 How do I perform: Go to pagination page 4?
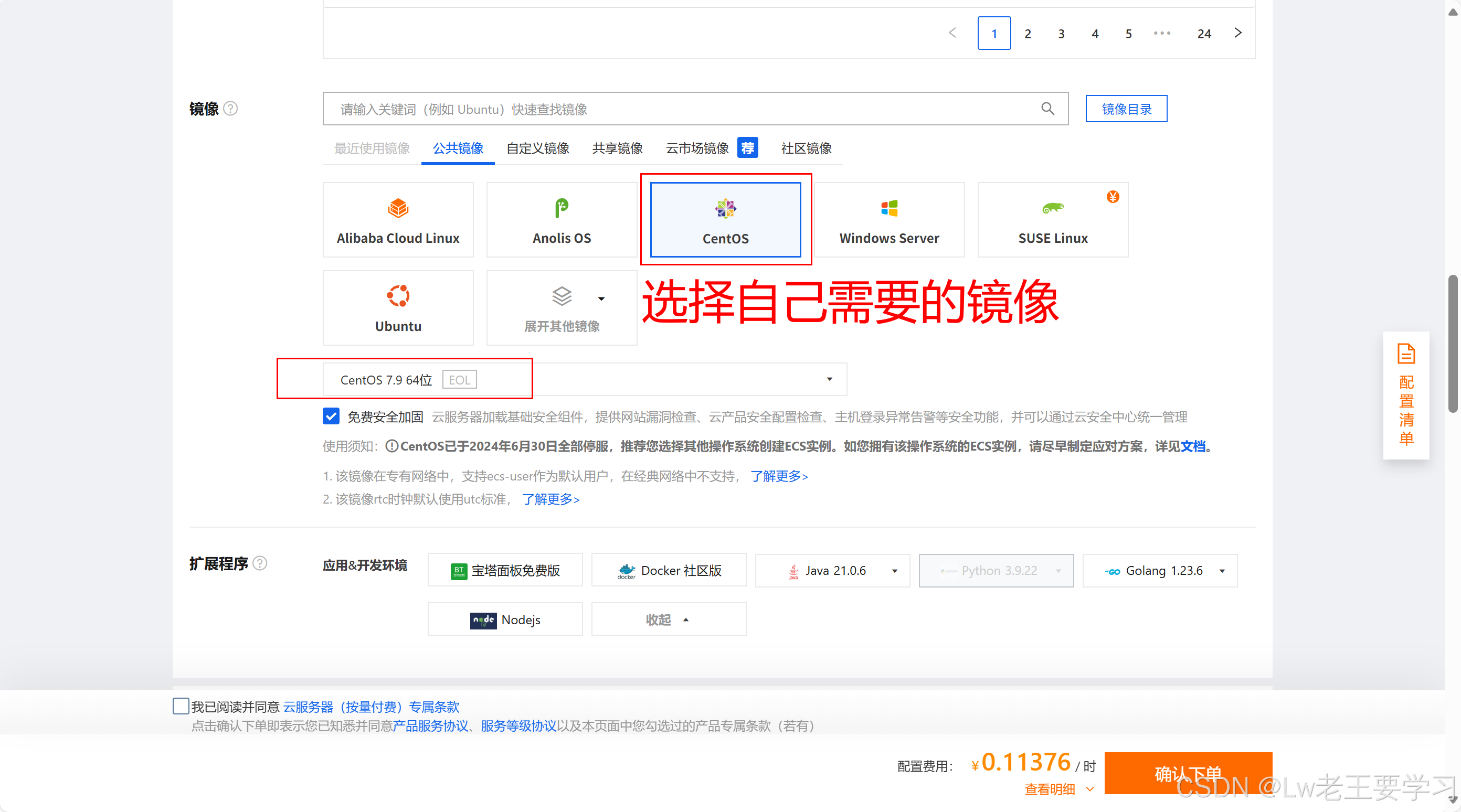[x=1095, y=34]
